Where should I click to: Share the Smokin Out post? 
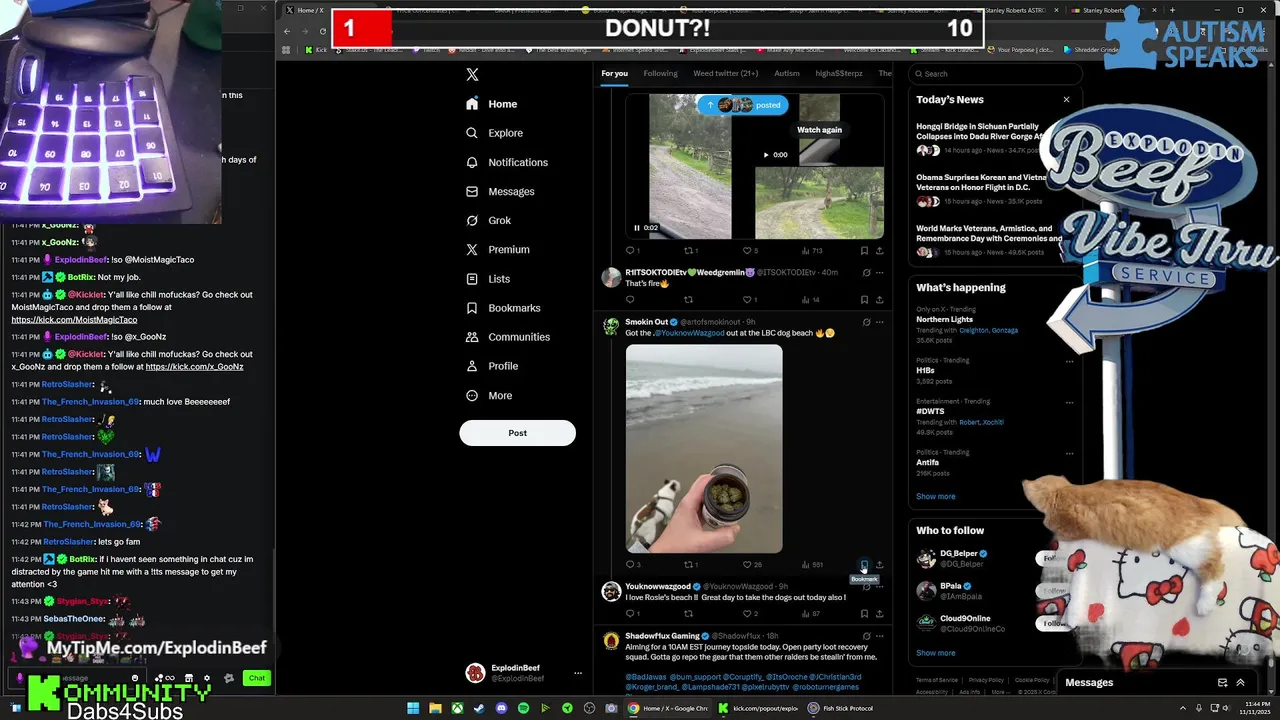pos(879,564)
